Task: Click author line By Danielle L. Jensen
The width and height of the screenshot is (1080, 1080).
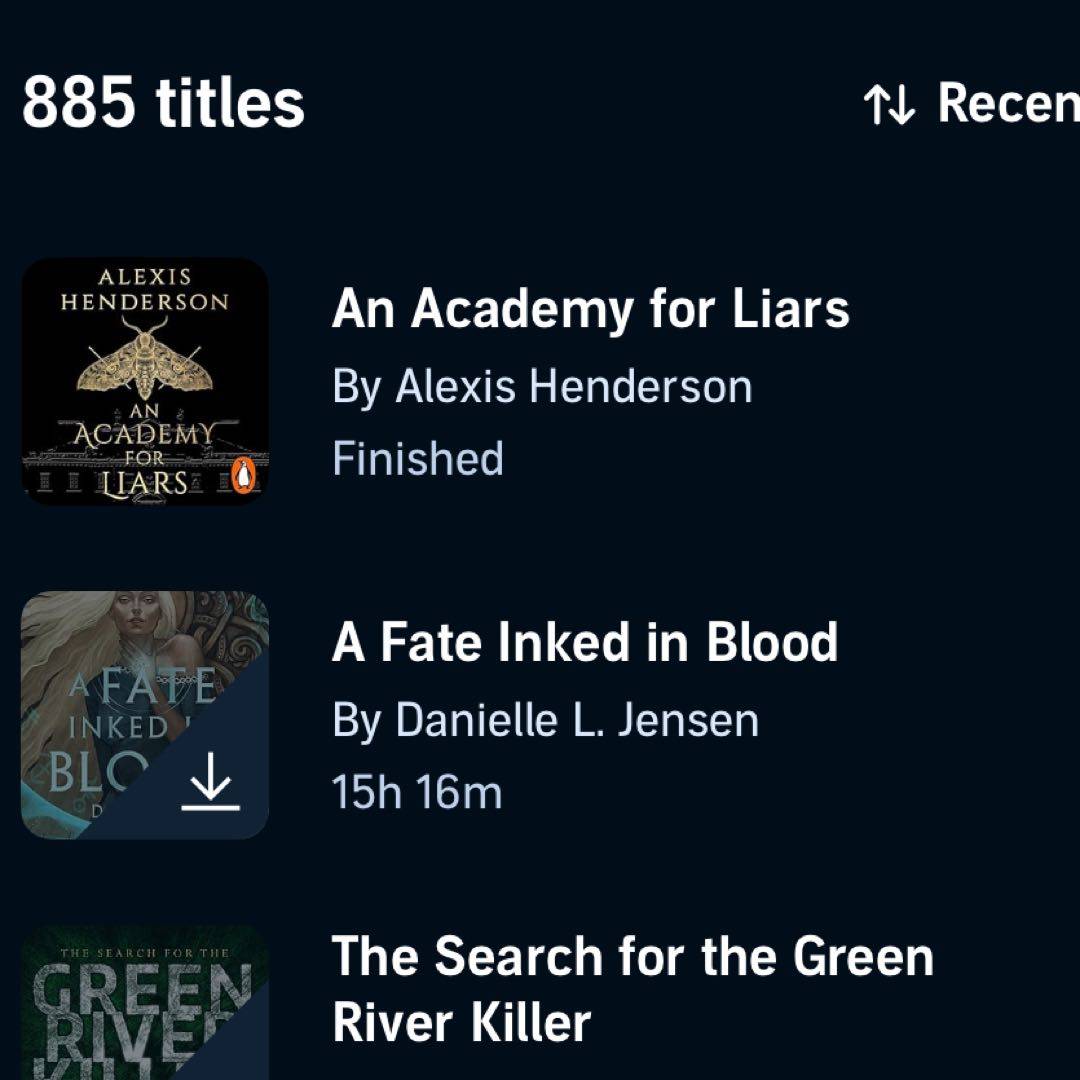Action: (545, 720)
